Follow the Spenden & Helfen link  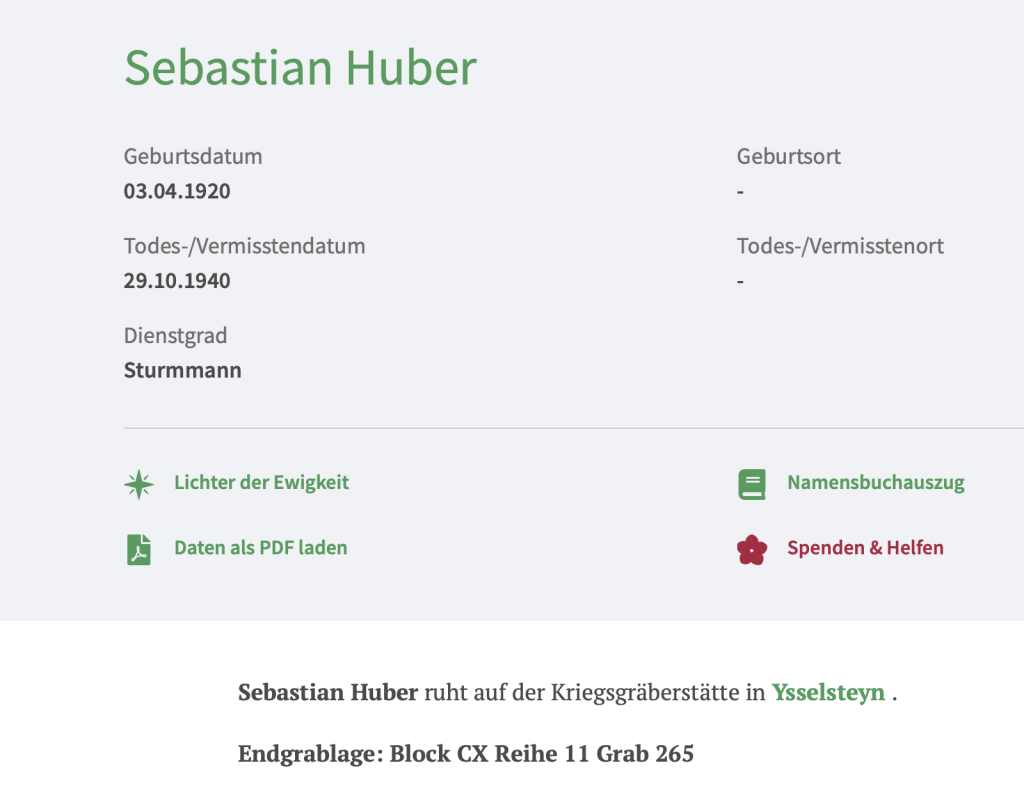[865, 548]
